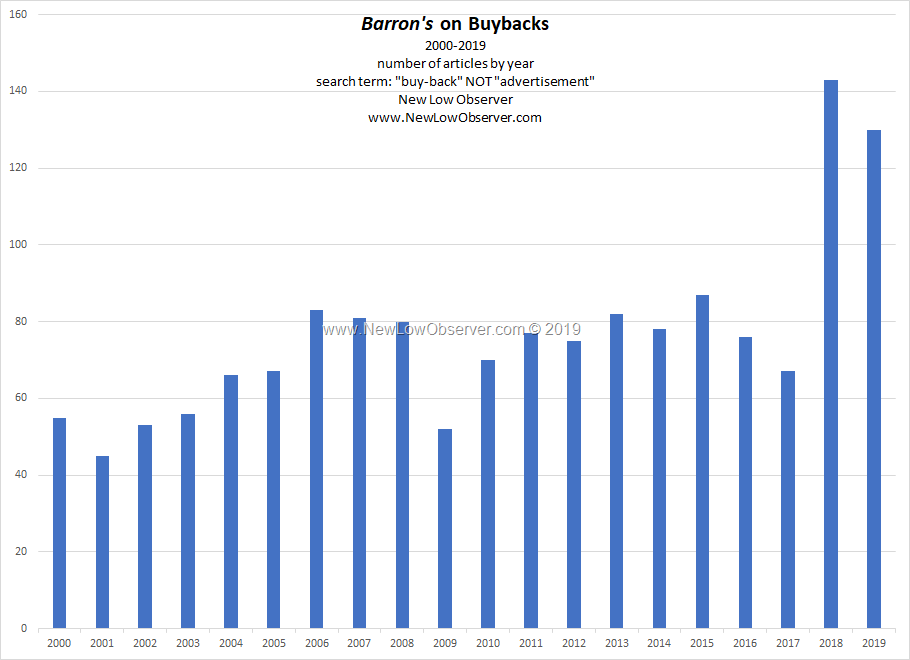910x660 pixels.
Task: Click the 2001 bar in the chart
Action: coord(102,542)
